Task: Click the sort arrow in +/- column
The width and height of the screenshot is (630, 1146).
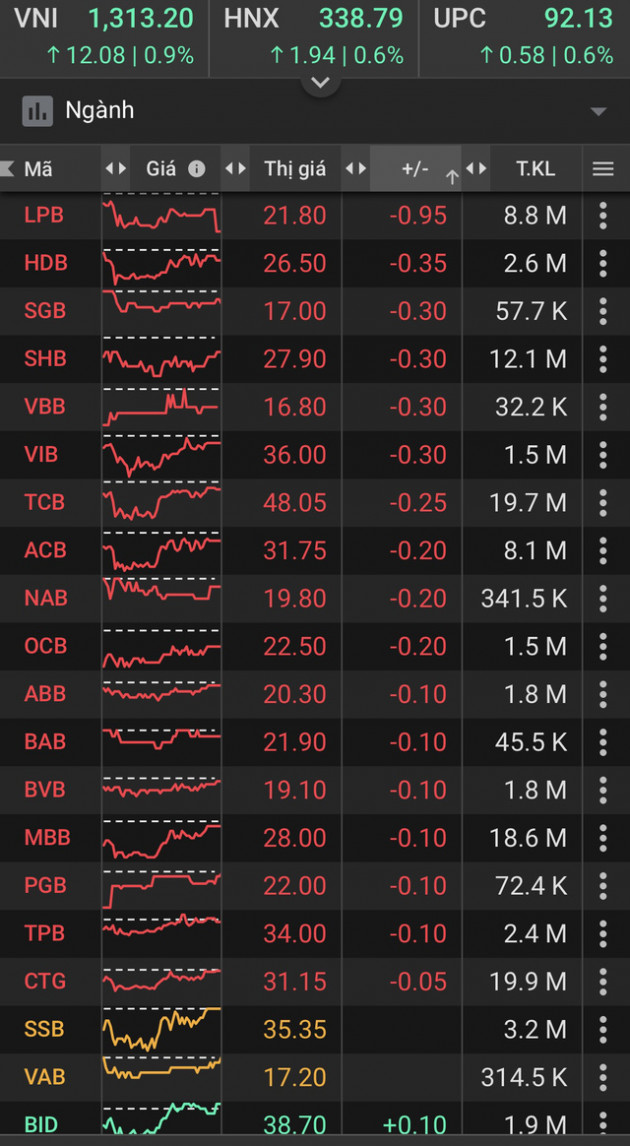Action: [x=451, y=177]
